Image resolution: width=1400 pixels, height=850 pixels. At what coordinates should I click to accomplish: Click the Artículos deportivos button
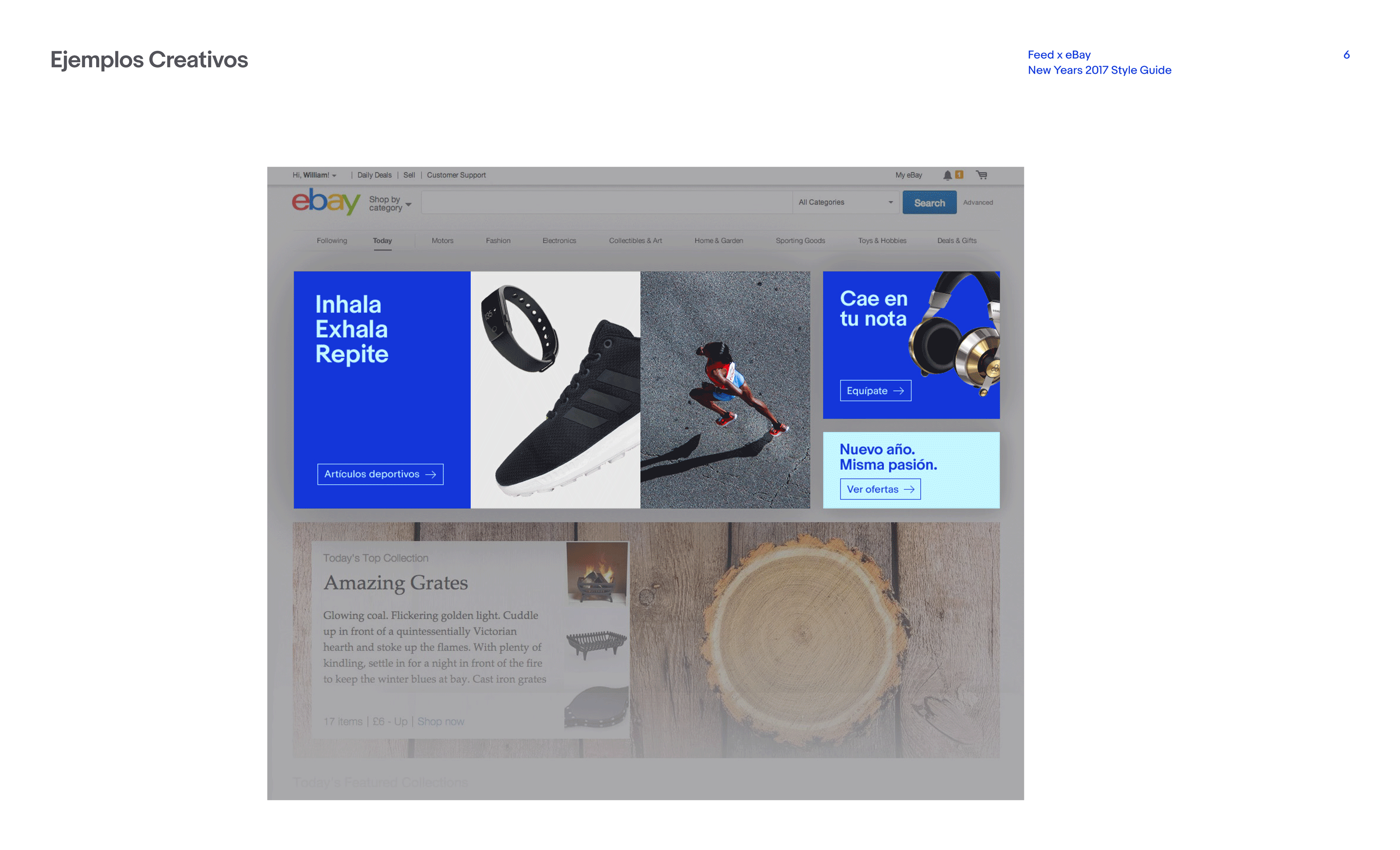pyautogui.click(x=380, y=474)
